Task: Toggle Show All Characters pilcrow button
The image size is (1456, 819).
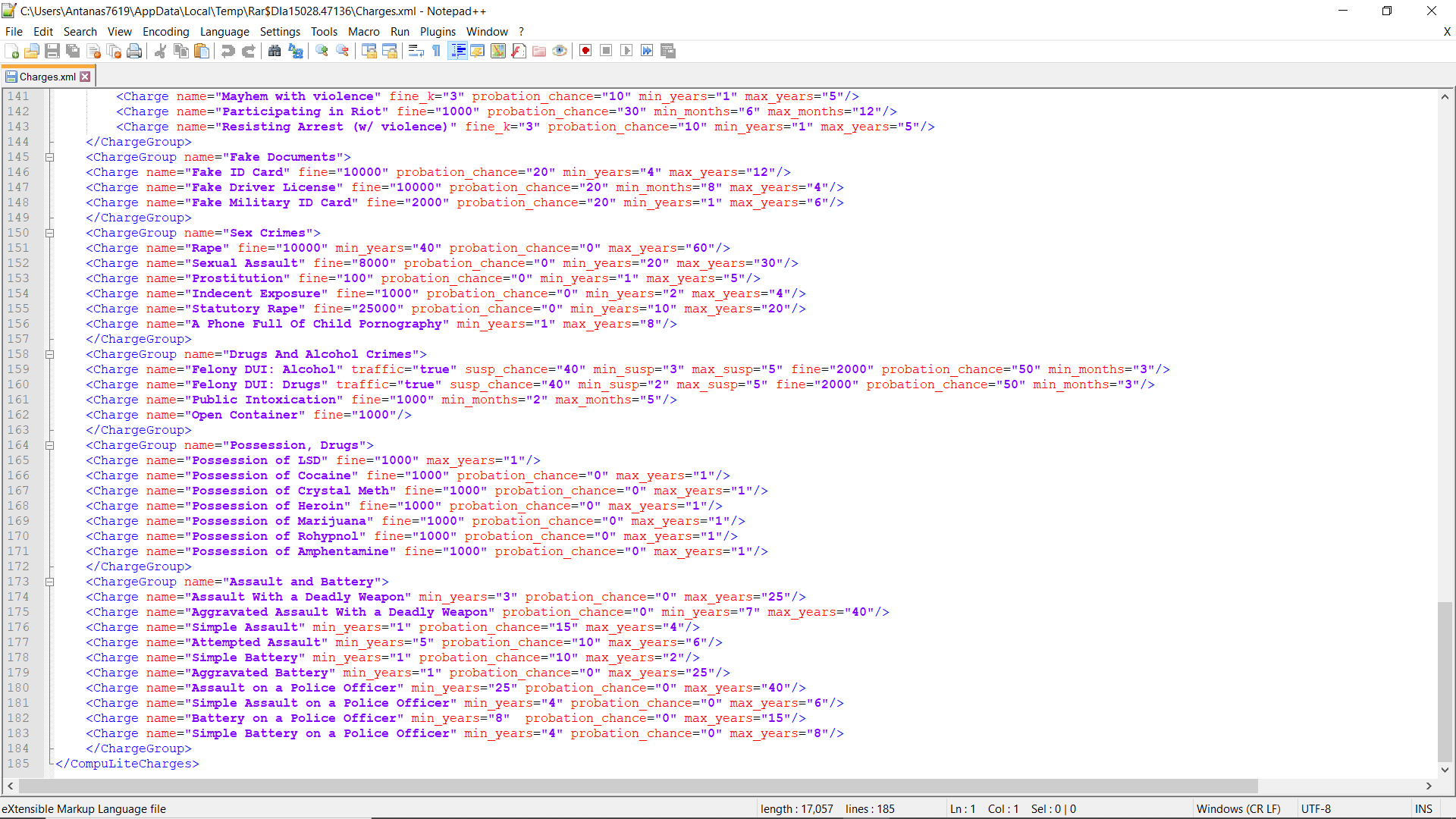Action: pos(437,51)
